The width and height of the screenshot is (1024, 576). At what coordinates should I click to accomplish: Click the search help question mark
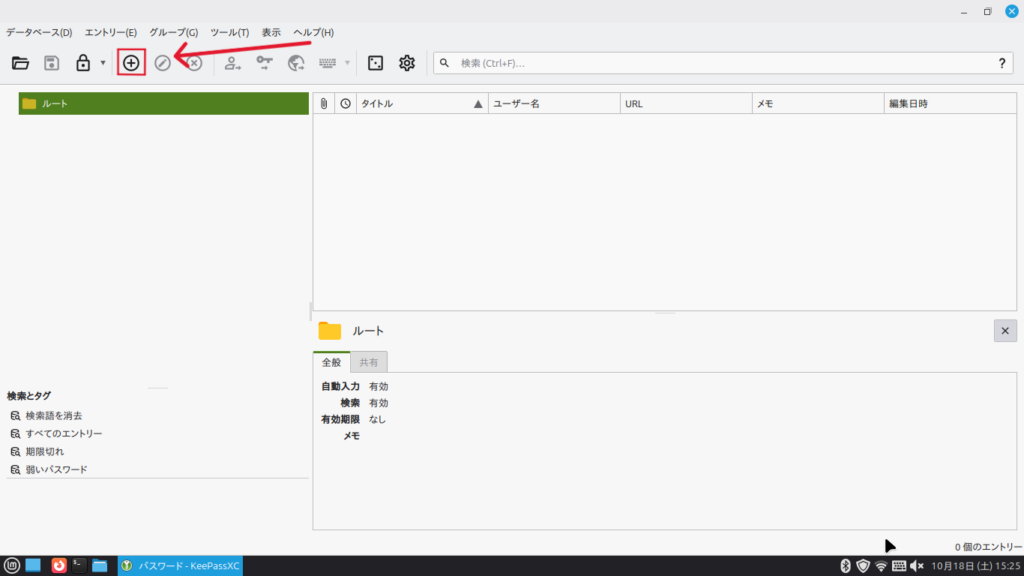pyautogui.click(x=1002, y=63)
